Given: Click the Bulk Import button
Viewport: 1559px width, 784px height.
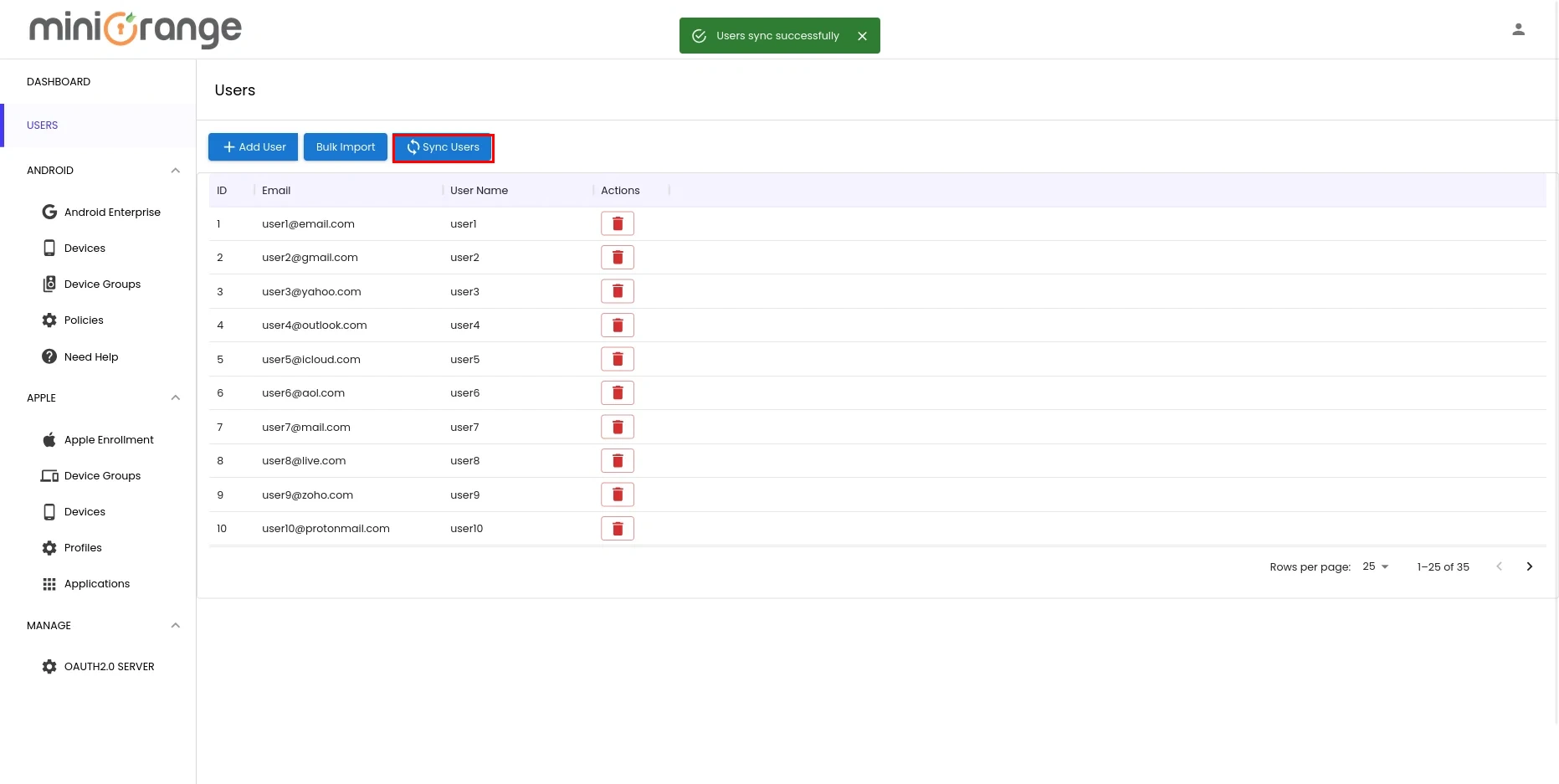Looking at the screenshot, I should pyautogui.click(x=345, y=146).
